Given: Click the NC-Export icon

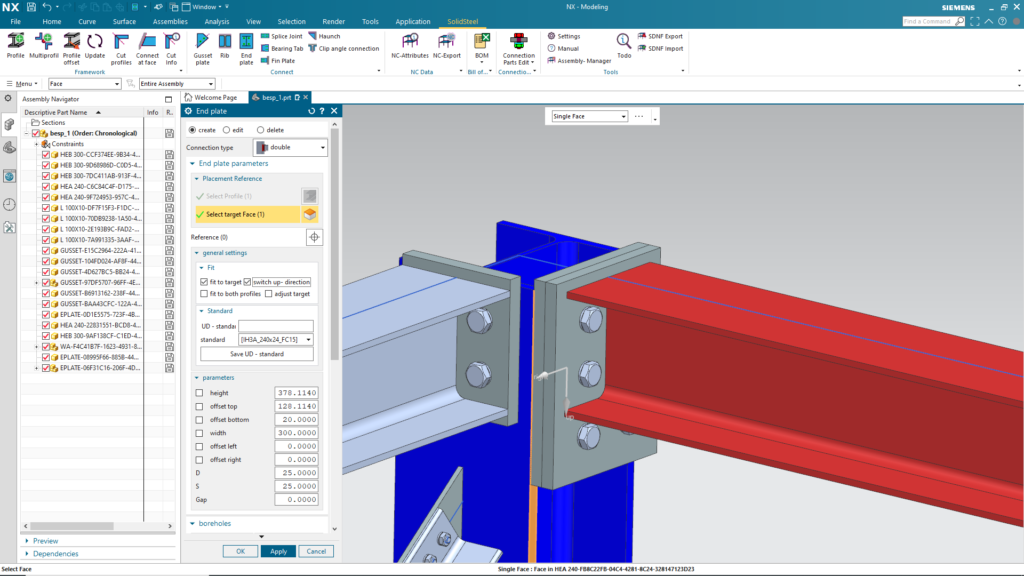Looking at the screenshot, I should pos(447,46).
